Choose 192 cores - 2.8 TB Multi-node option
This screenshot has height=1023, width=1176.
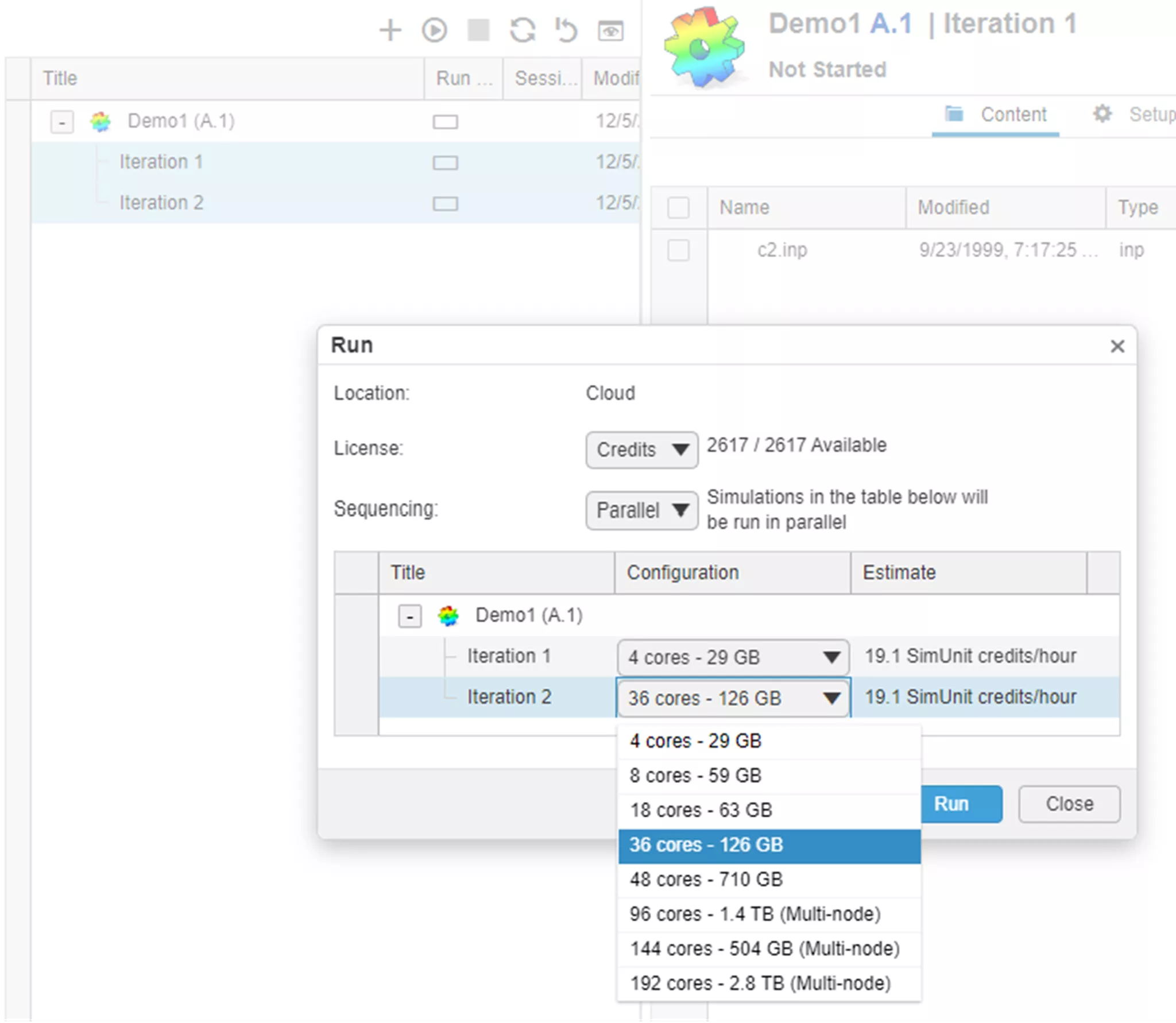769,983
